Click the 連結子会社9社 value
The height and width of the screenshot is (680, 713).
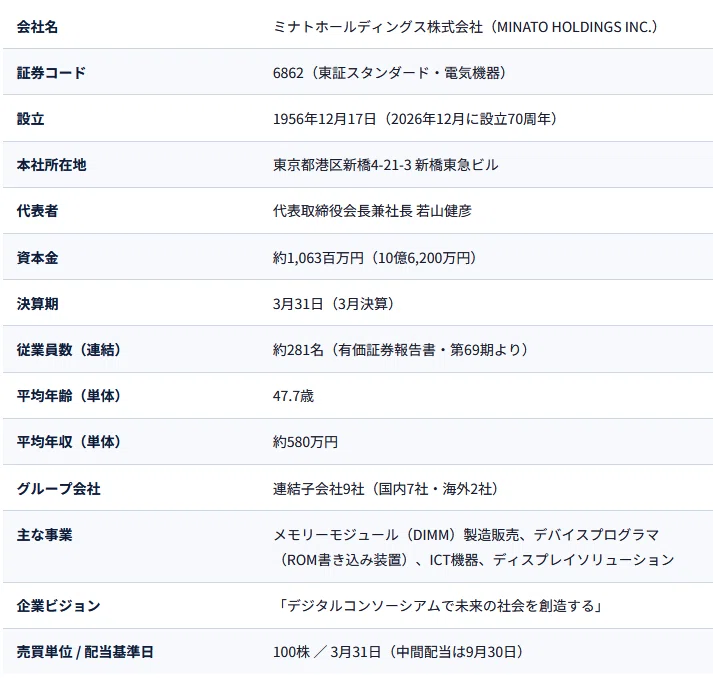[385, 489]
